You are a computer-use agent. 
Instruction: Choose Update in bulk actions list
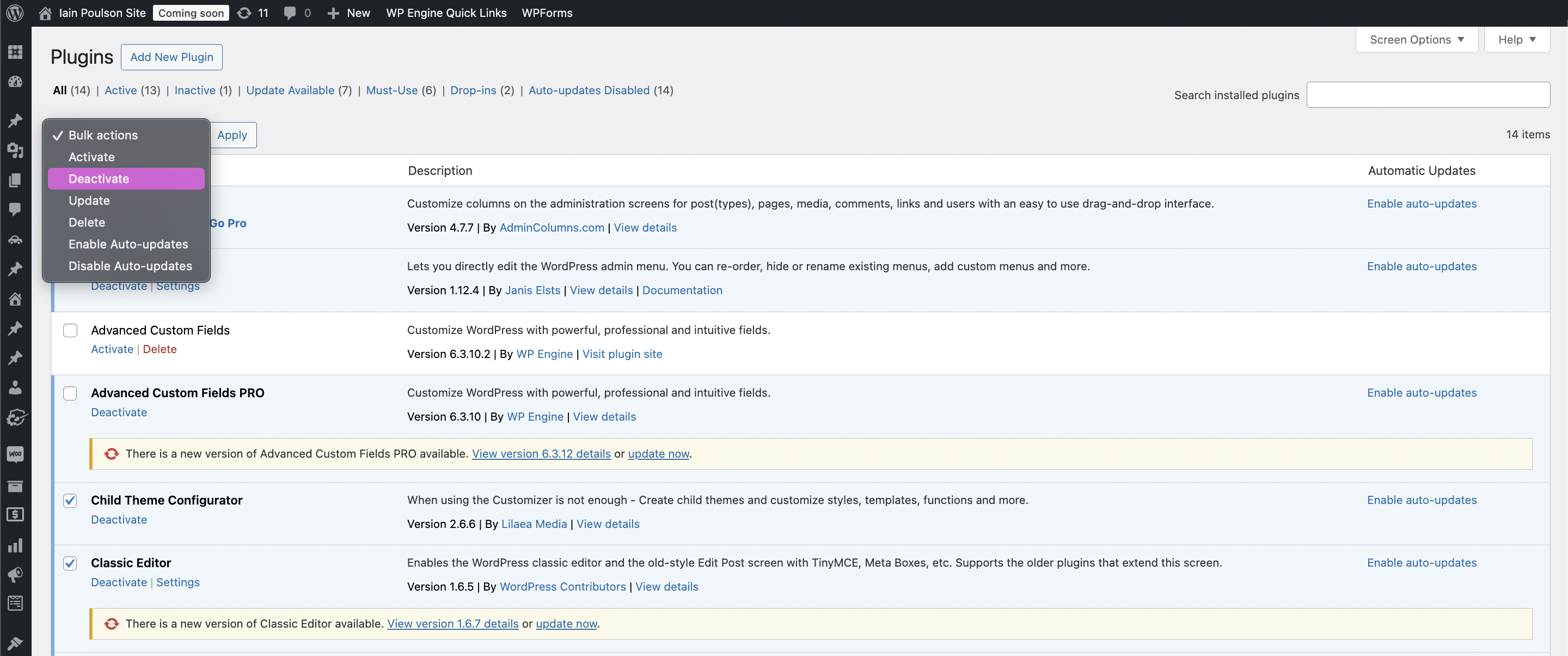[x=126, y=201]
